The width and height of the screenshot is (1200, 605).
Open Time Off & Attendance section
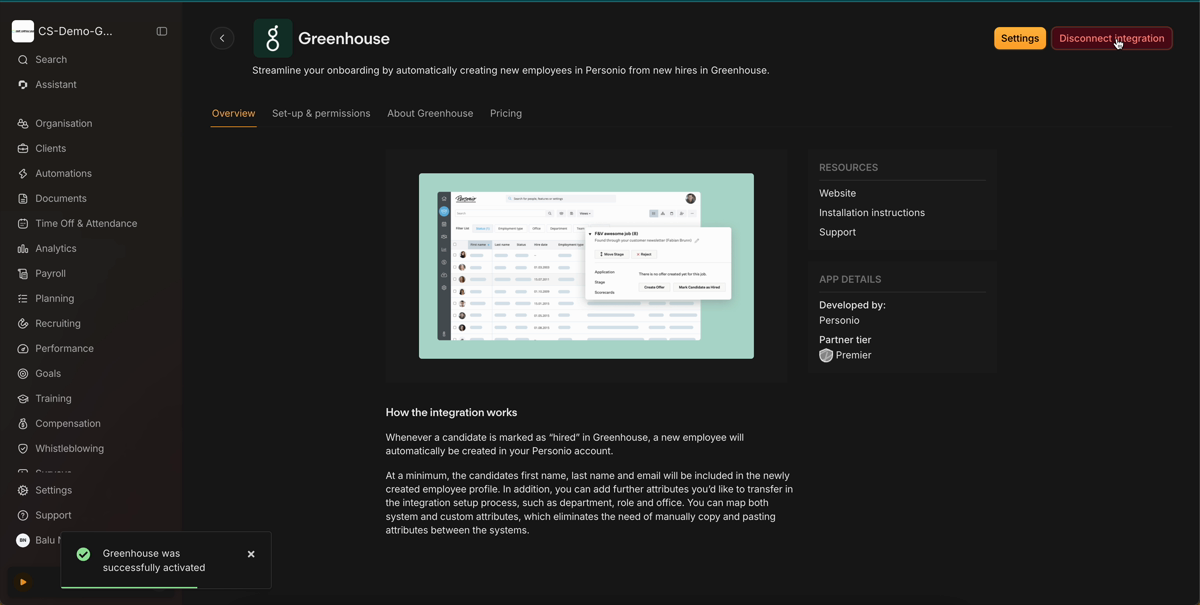[87, 224]
